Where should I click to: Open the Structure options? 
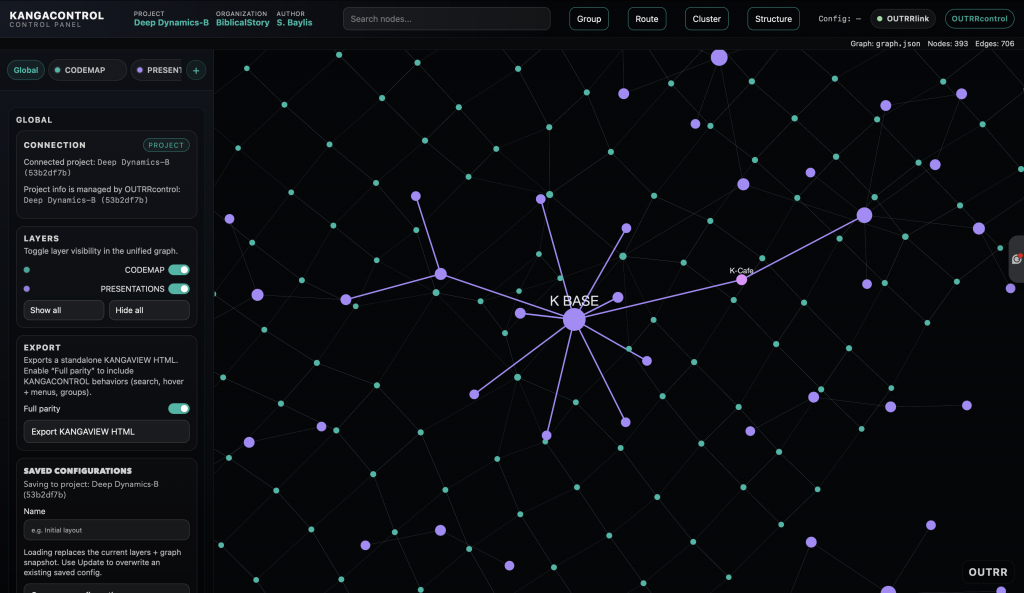pyautogui.click(x=773, y=19)
